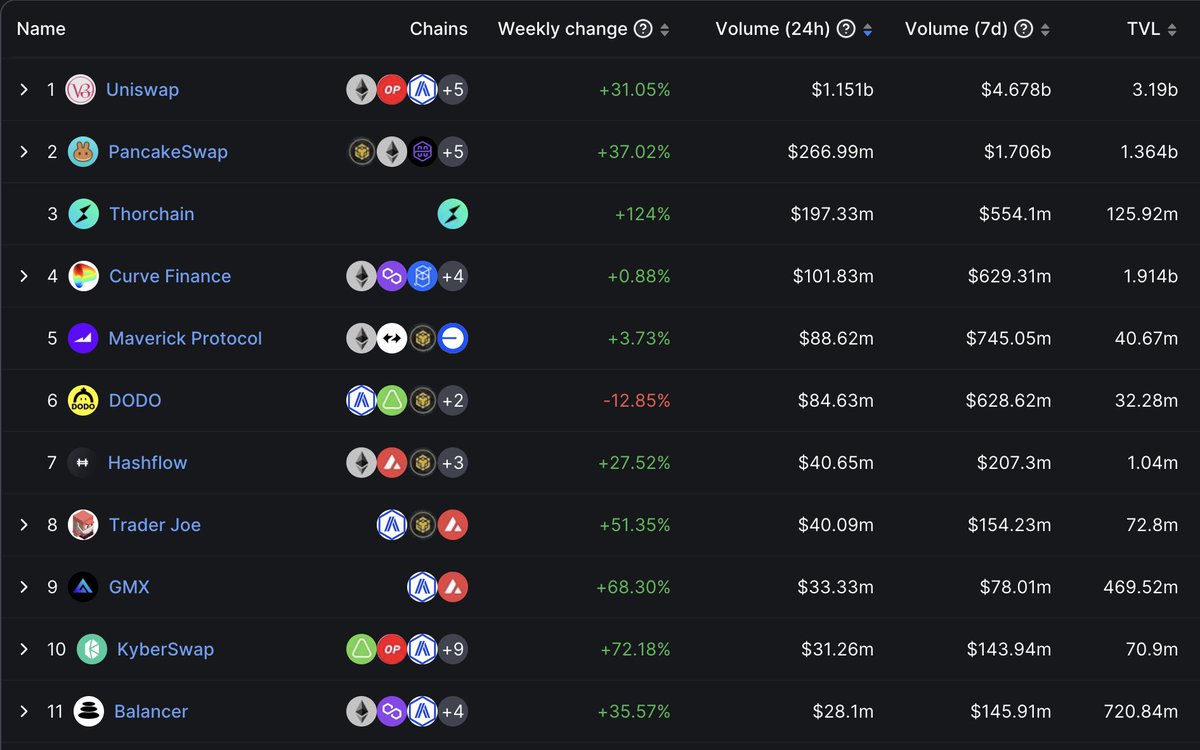The image size is (1200, 750).
Task: Click Volume (24h) help question-mark icon
Action: [846, 29]
